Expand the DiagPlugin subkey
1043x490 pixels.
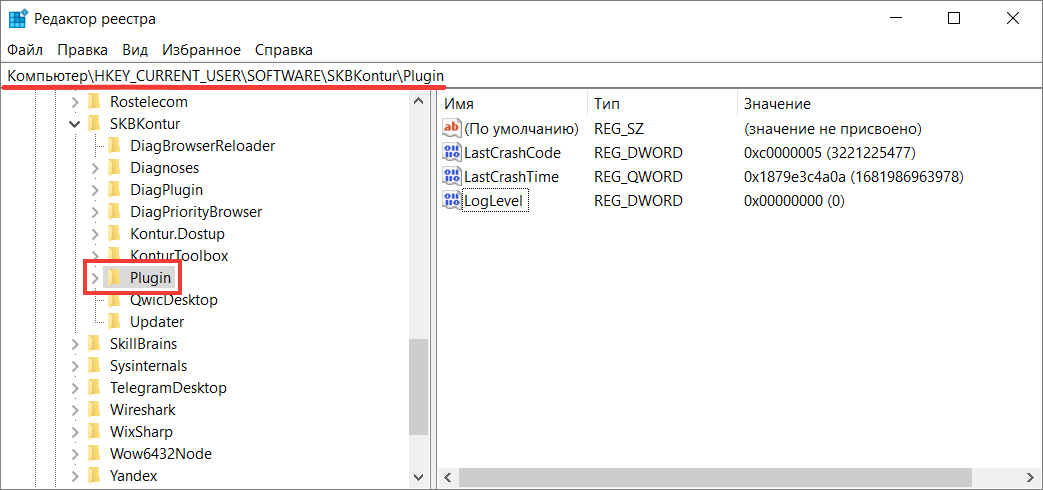94,190
